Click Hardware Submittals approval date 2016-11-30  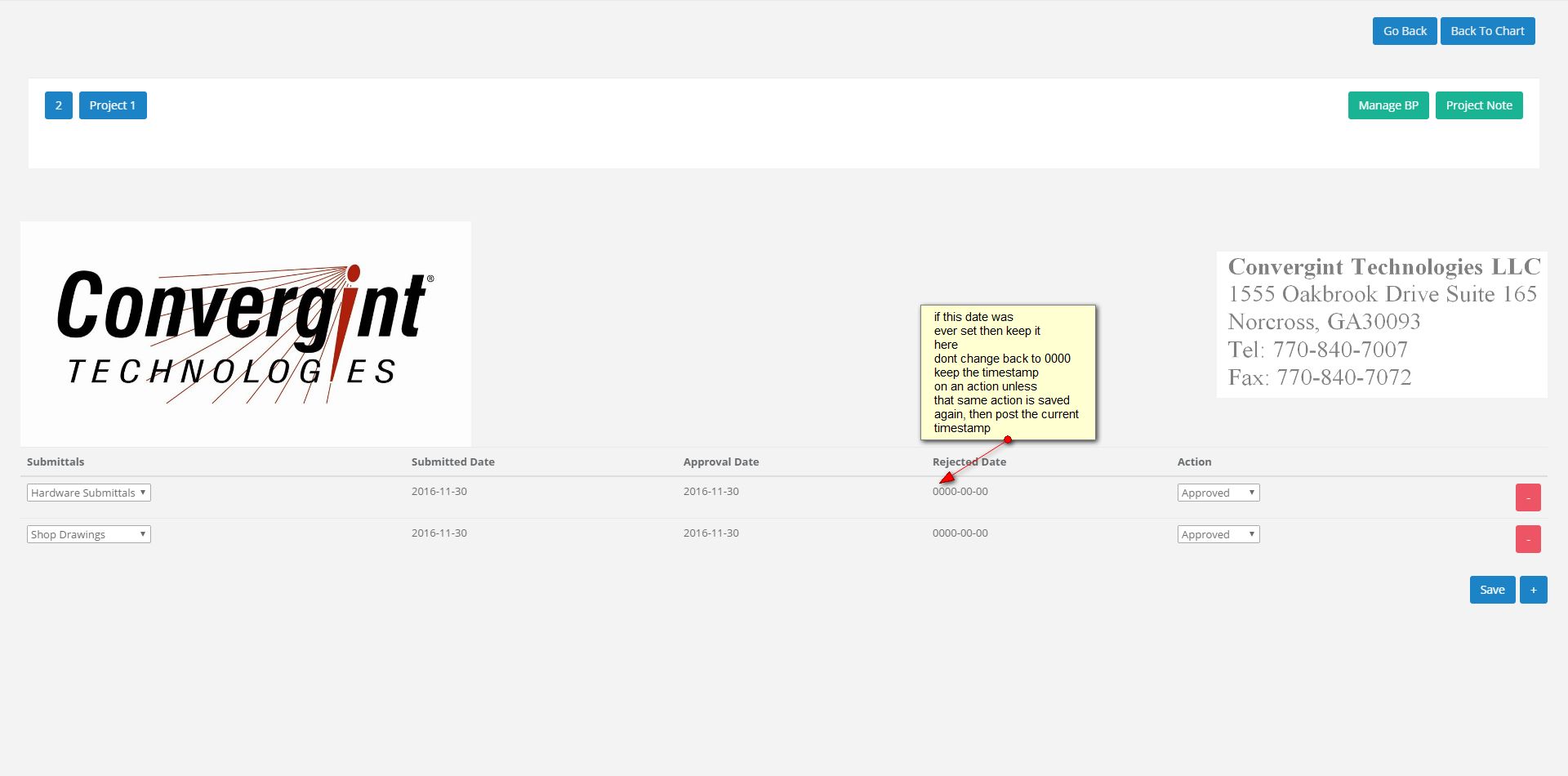pyautogui.click(x=711, y=491)
